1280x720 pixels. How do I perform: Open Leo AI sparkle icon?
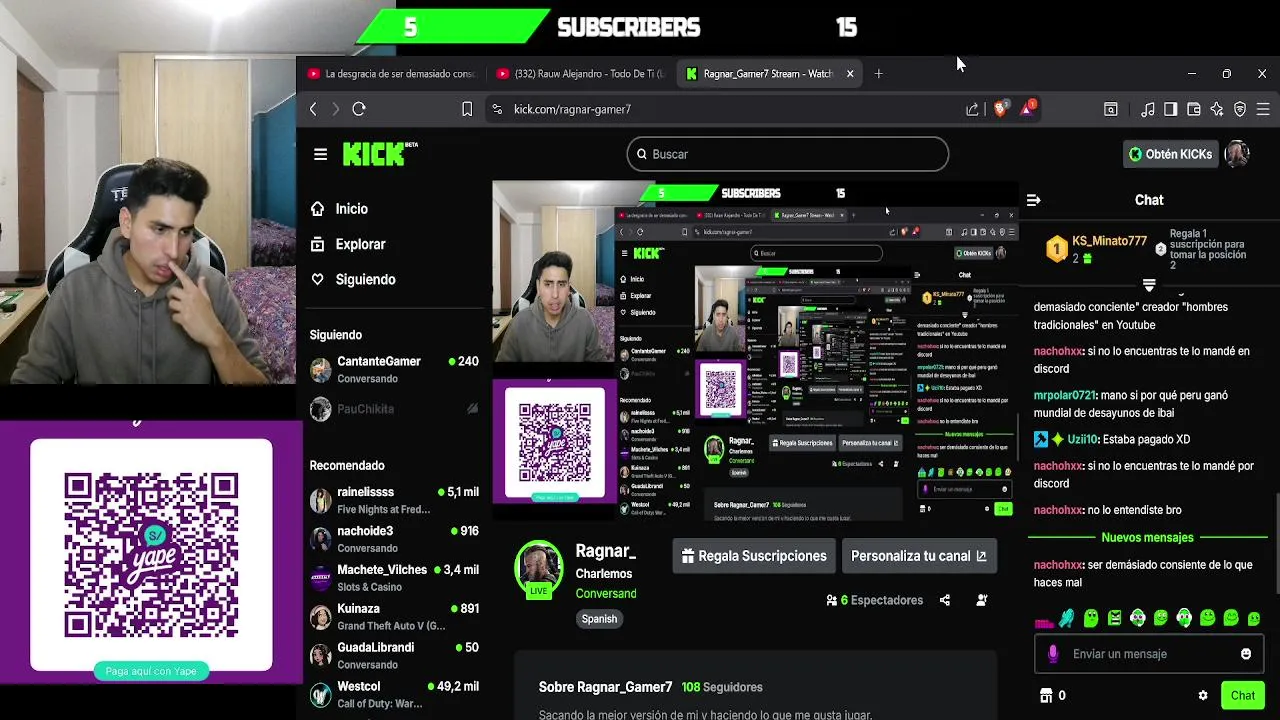coord(1217,109)
